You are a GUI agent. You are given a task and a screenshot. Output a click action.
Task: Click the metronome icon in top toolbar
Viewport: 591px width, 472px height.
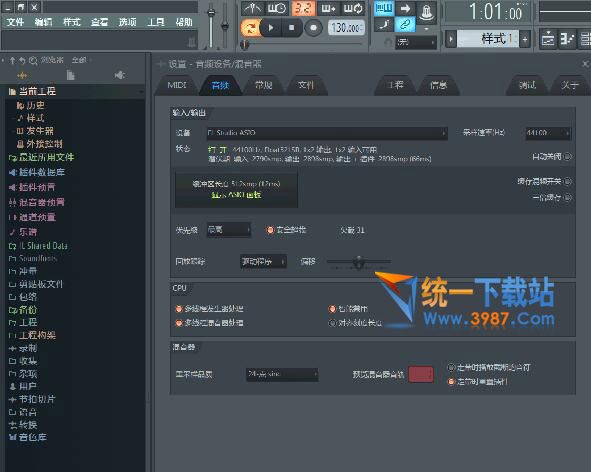pyautogui.click(x=252, y=8)
